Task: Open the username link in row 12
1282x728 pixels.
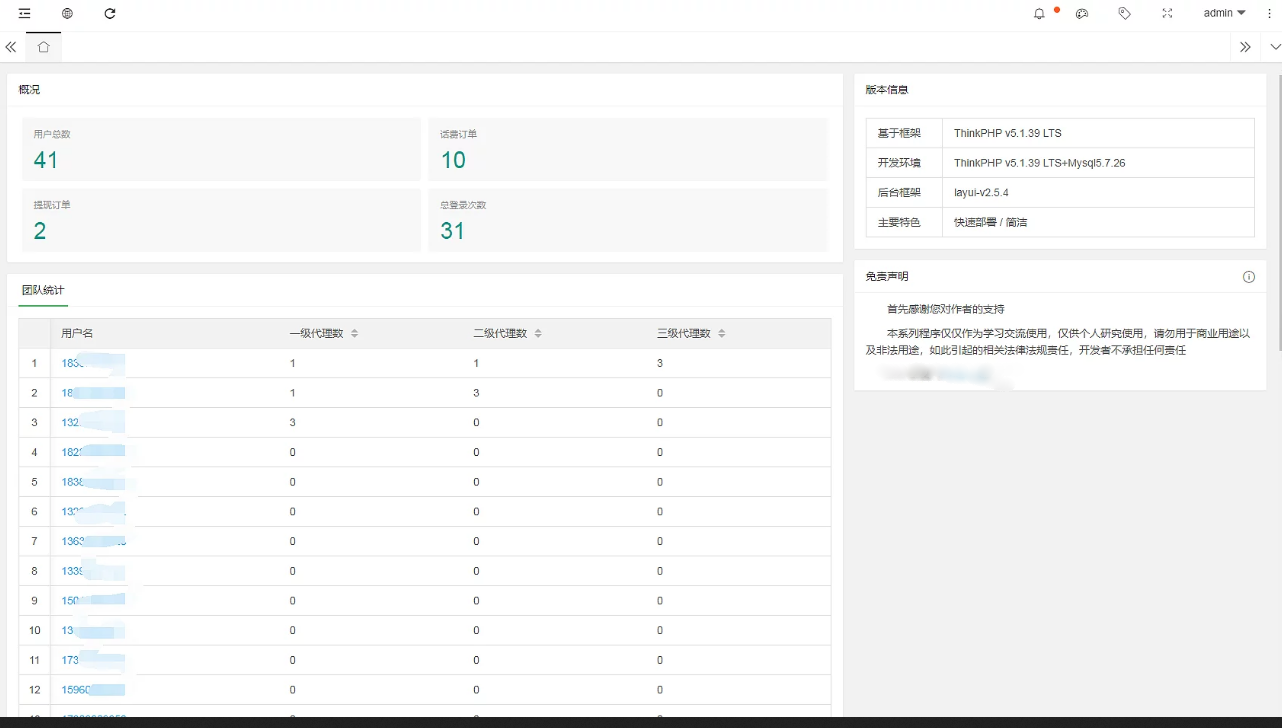Action: tap(92, 690)
